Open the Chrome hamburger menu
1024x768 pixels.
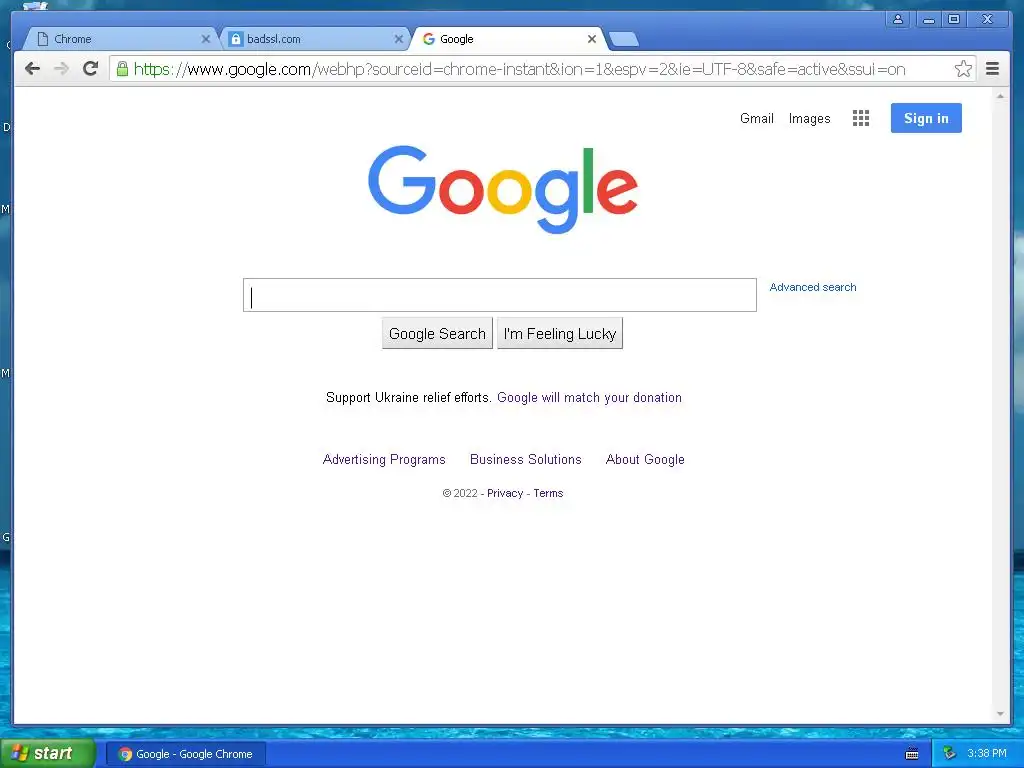(993, 69)
